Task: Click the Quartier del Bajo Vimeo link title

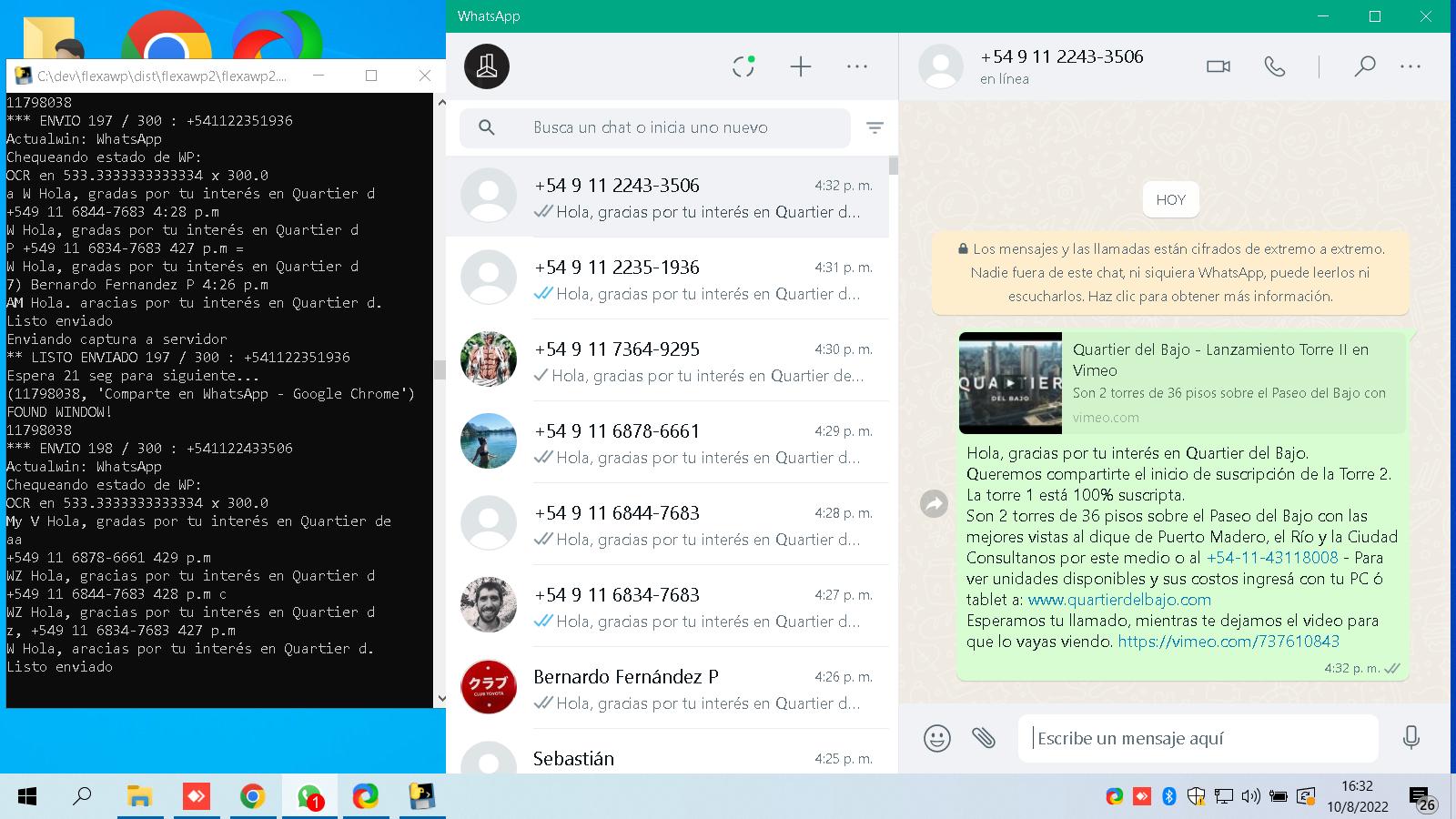Action: [x=1220, y=359]
